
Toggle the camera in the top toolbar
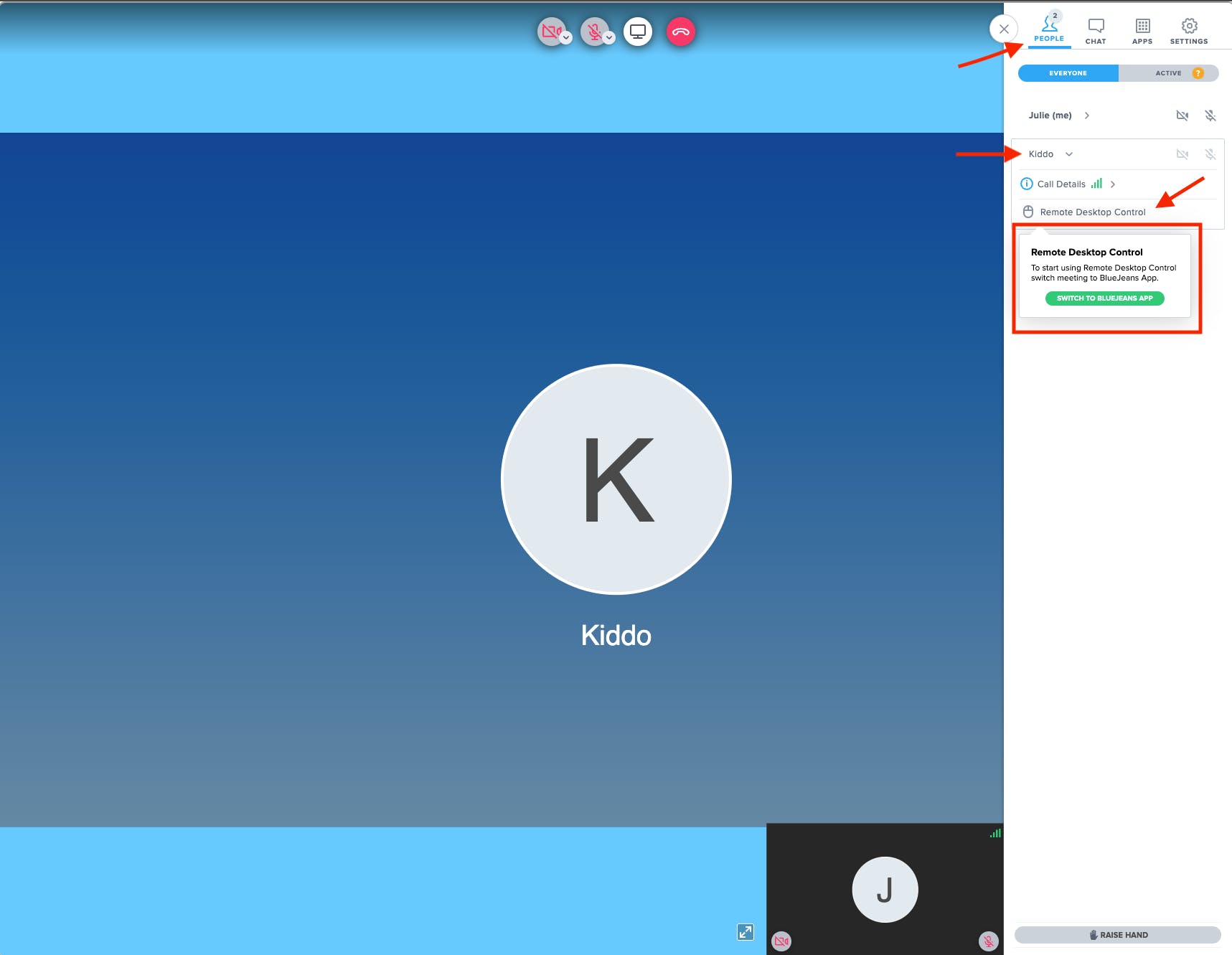pos(550,31)
